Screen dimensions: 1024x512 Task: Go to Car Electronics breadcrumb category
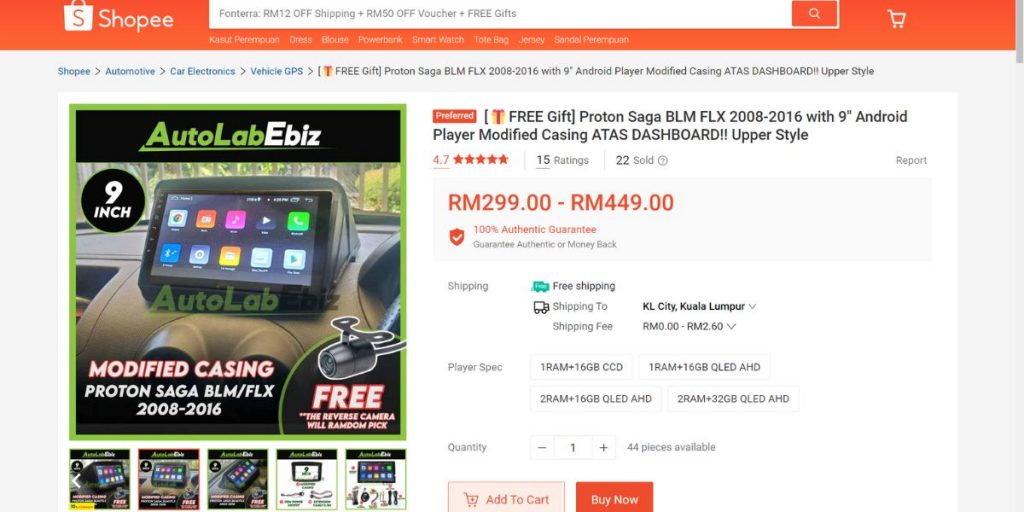click(202, 71)
